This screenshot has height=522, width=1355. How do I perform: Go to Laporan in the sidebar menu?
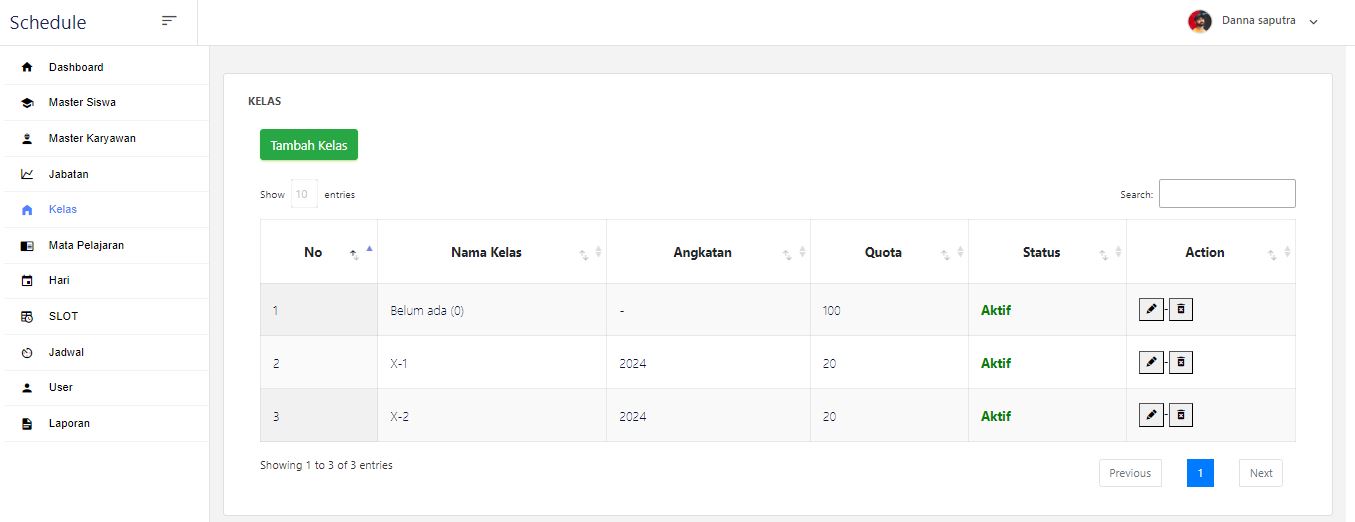[69, 423]
